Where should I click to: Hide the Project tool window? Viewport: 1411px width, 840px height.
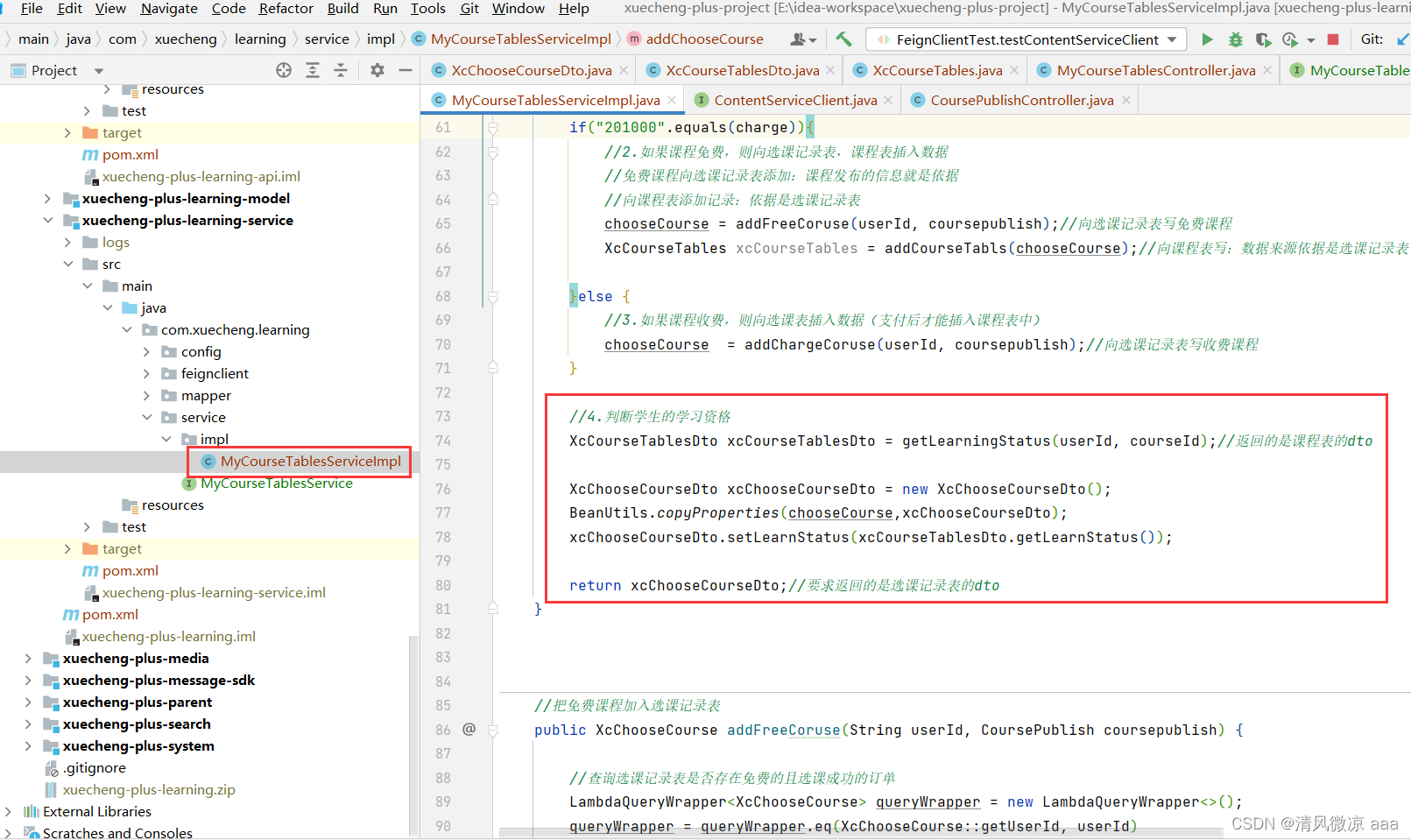pos(406,70)
